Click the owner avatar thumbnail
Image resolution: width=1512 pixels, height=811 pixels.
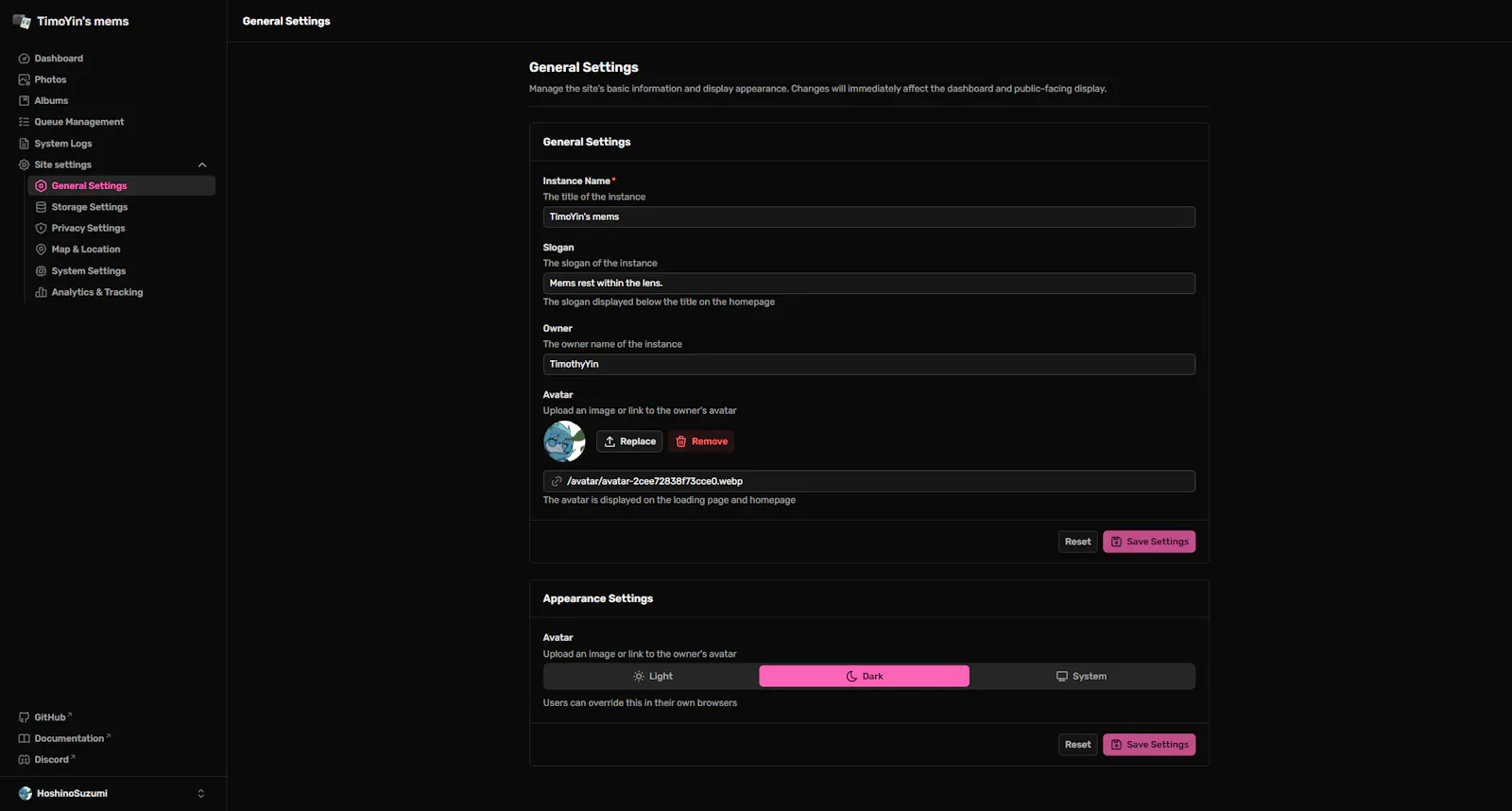(564, 441)
